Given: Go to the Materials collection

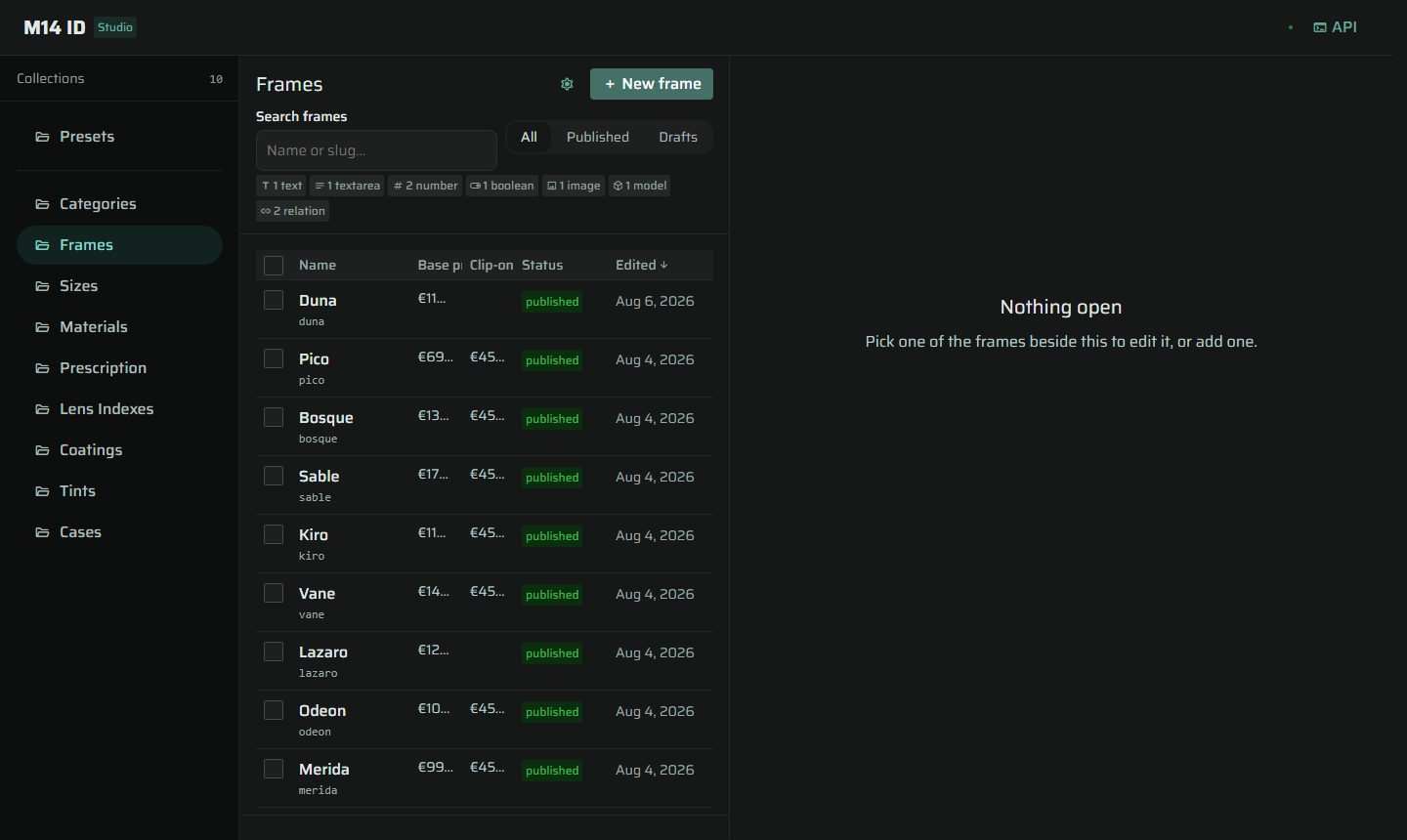Looking at the screenshot, I should pos(119,327).
